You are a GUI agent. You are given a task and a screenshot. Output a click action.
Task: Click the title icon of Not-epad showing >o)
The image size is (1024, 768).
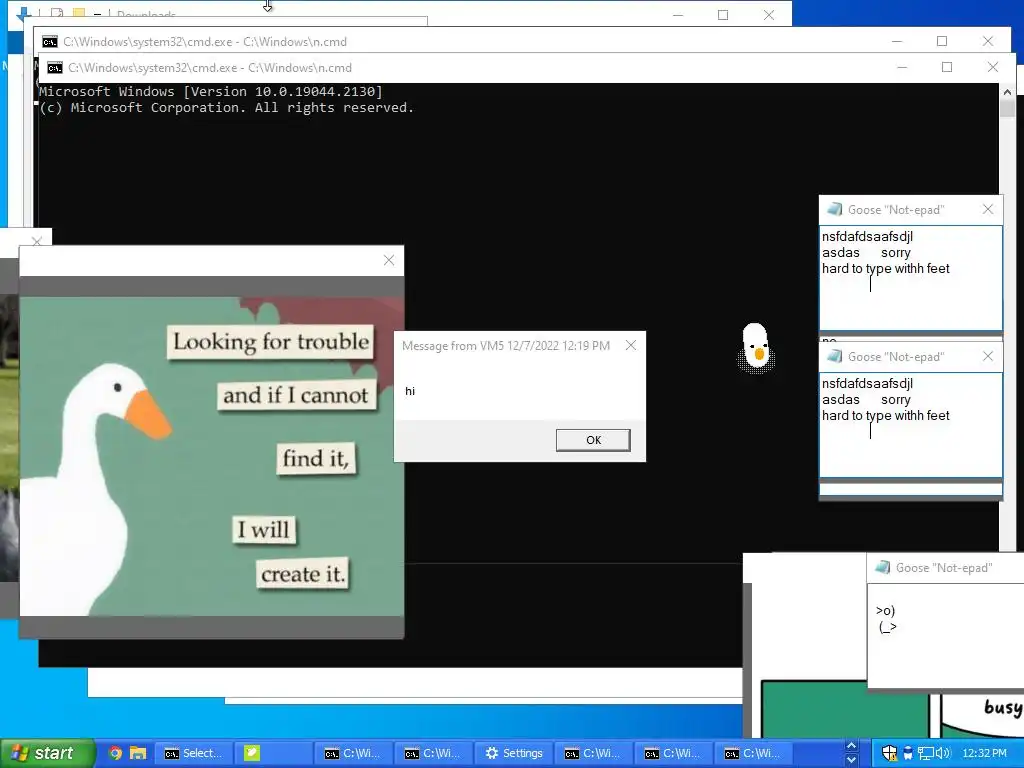[882, 568]
